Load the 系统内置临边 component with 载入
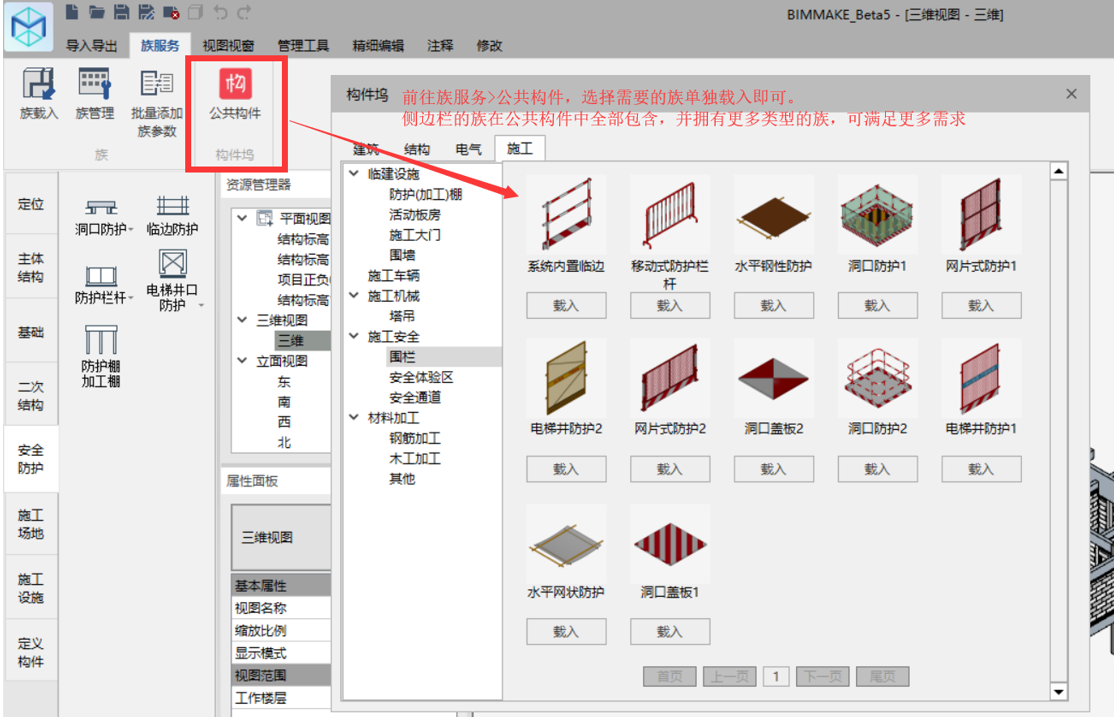 pos(566,306)
